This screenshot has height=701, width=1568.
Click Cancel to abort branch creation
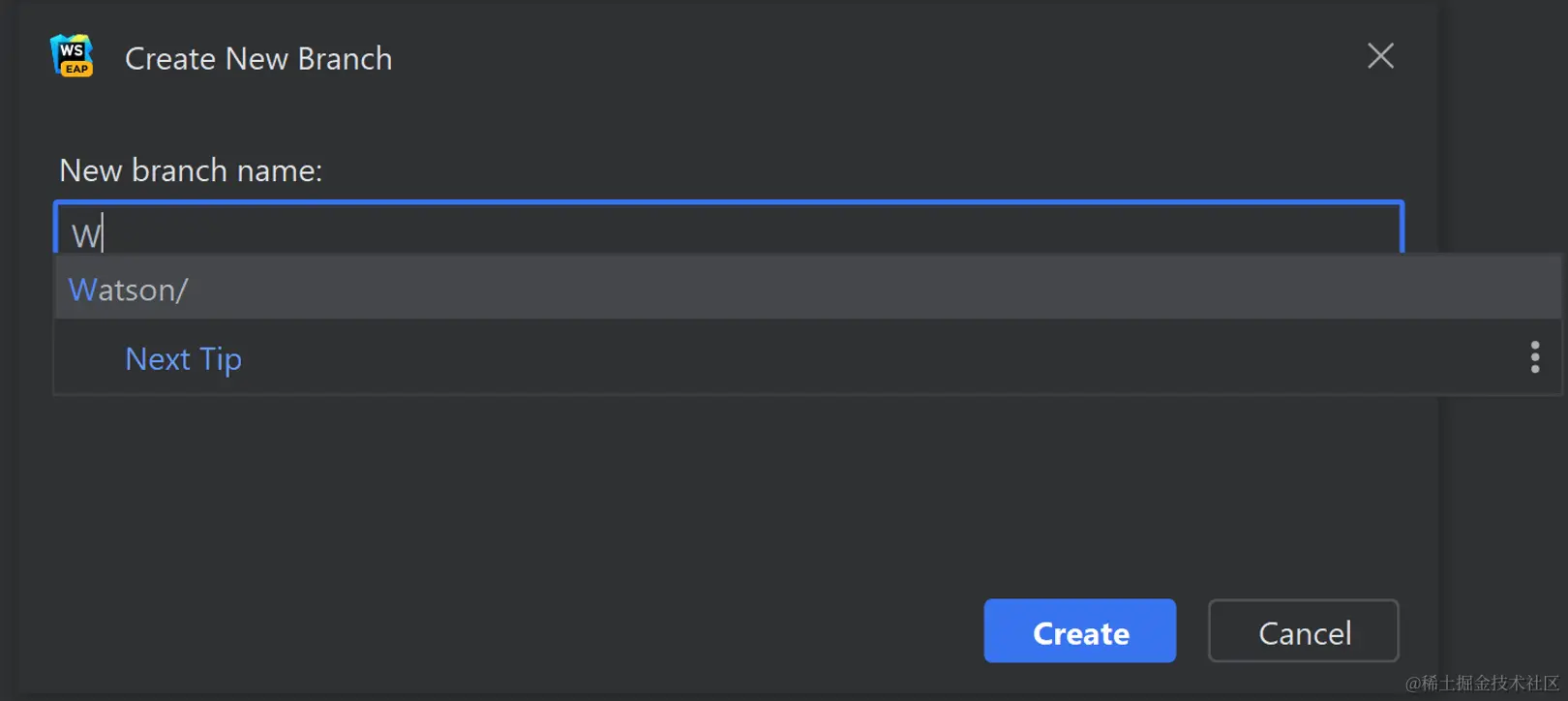pos(1303,631)
